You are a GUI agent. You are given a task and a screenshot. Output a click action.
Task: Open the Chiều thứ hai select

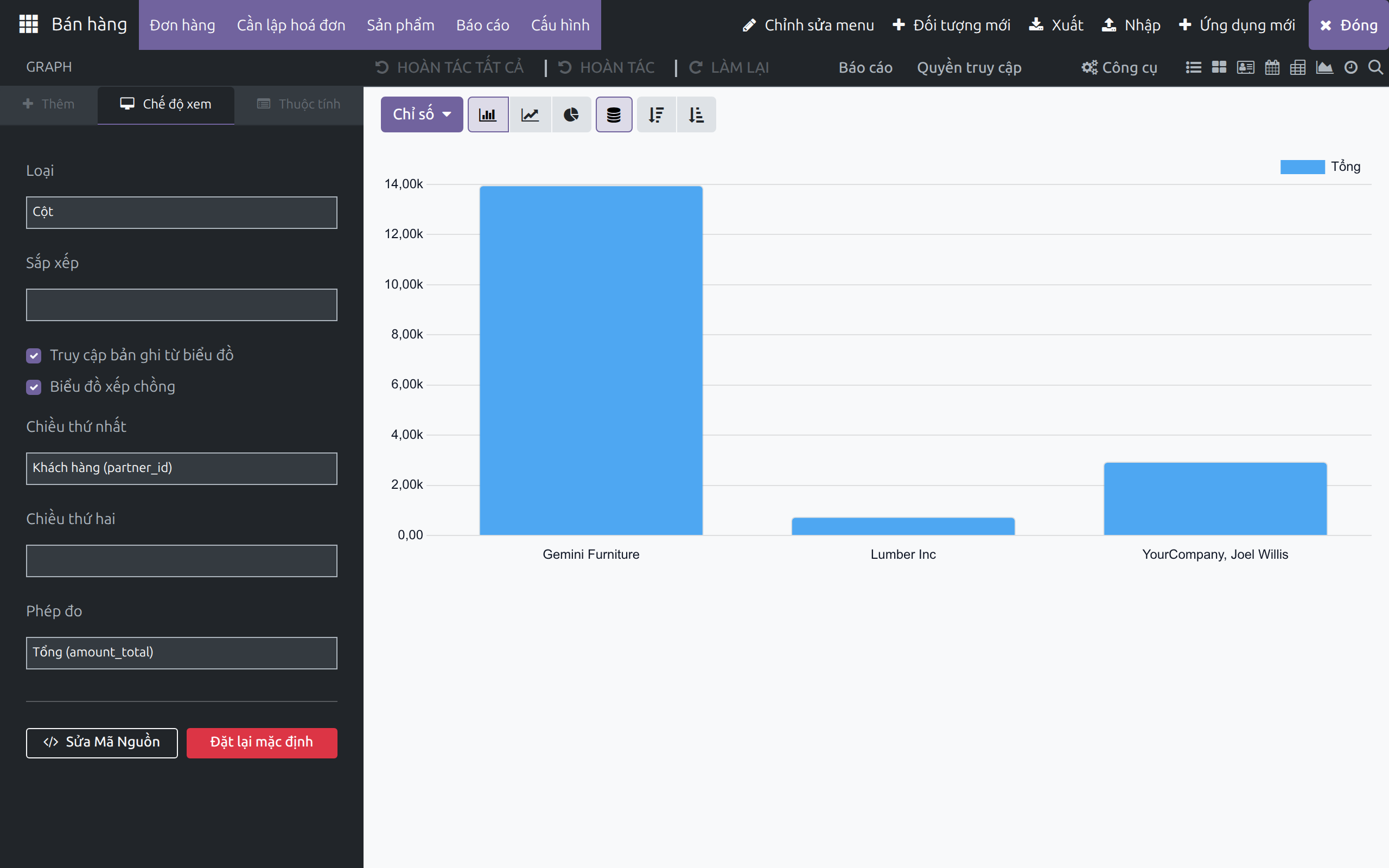point(181,561)
